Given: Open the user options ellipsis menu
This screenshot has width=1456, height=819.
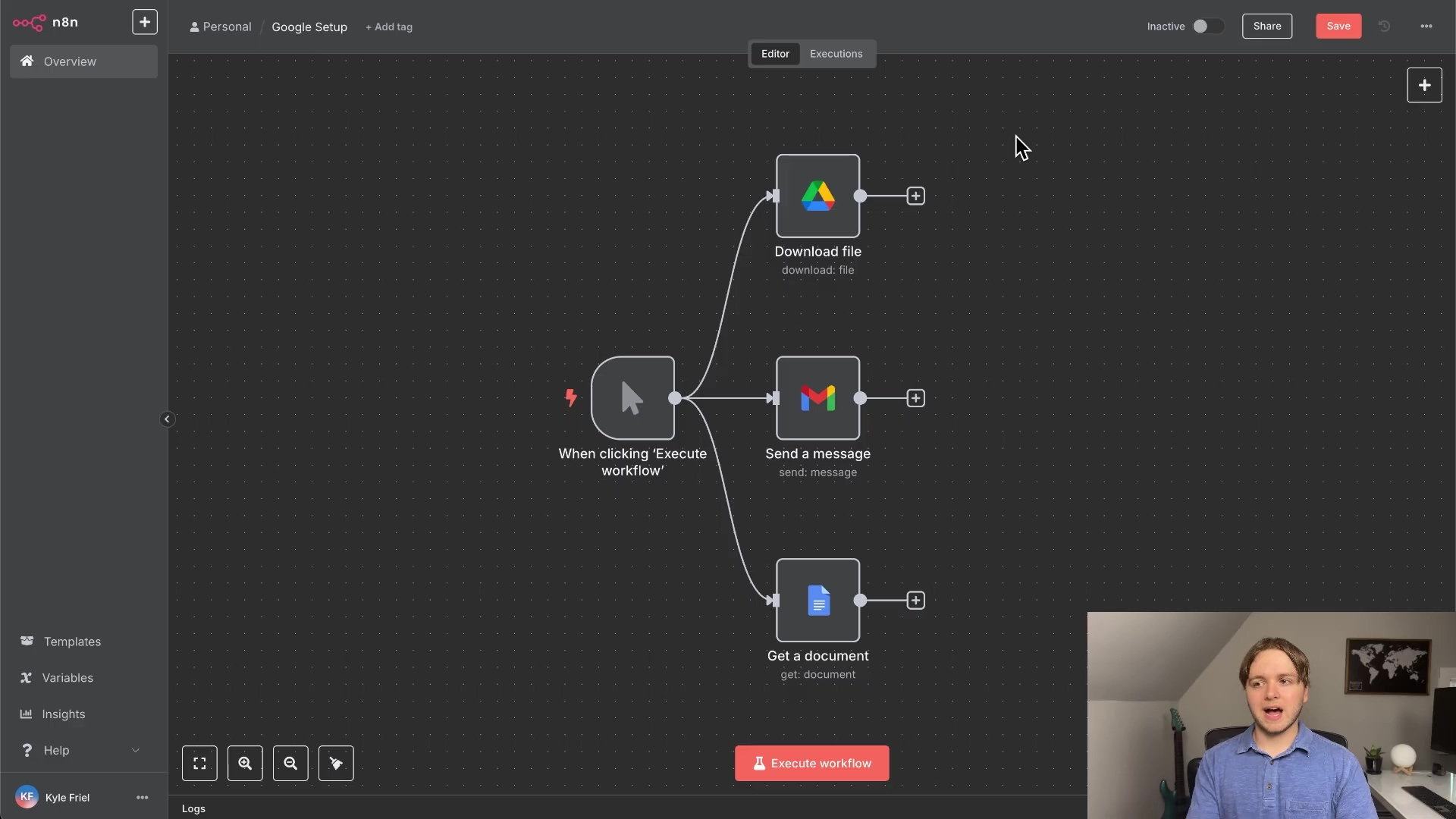Looking at the screenshot, I should pyautogui.click(x=142, y=797).
